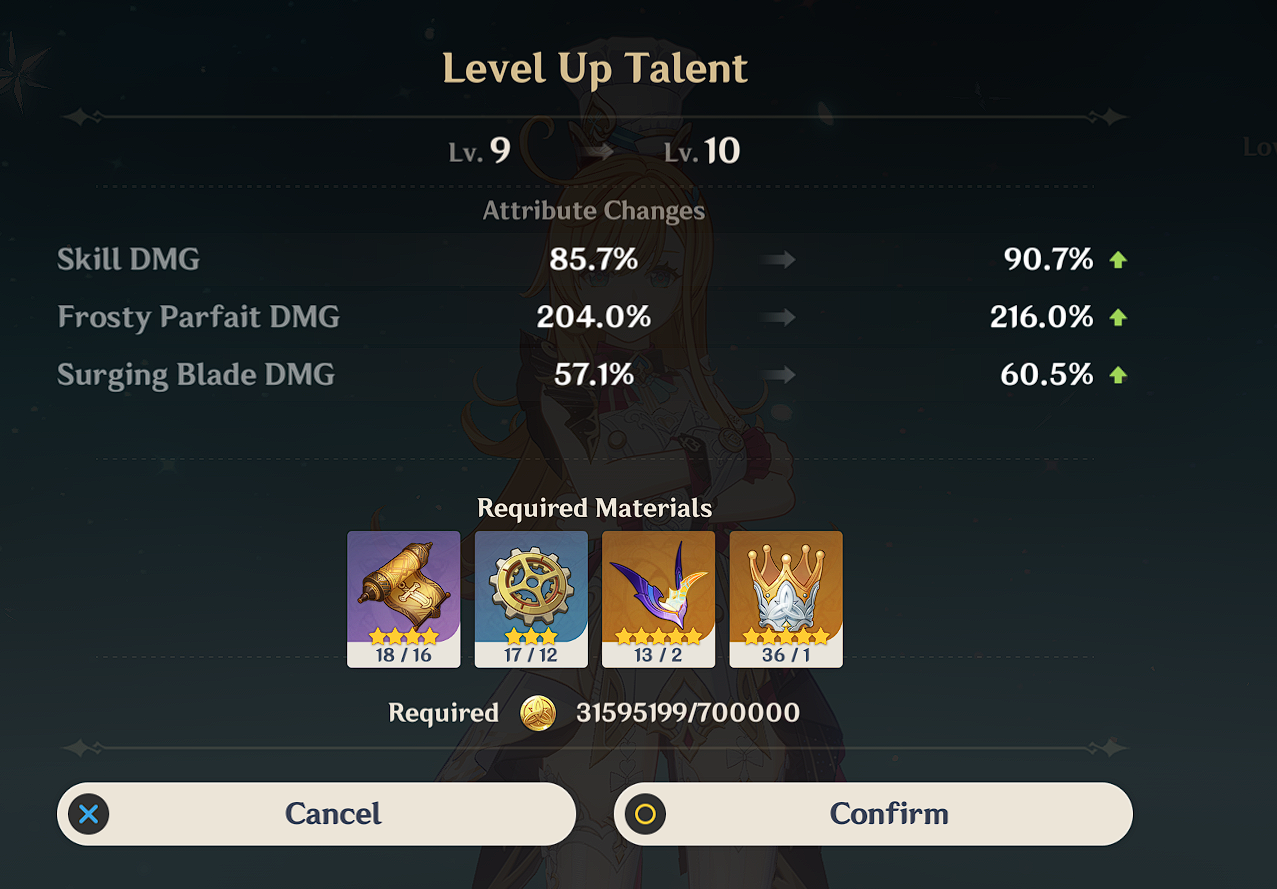
Task: Click the 36 / 1 crown count
Action: click(786, 655)
